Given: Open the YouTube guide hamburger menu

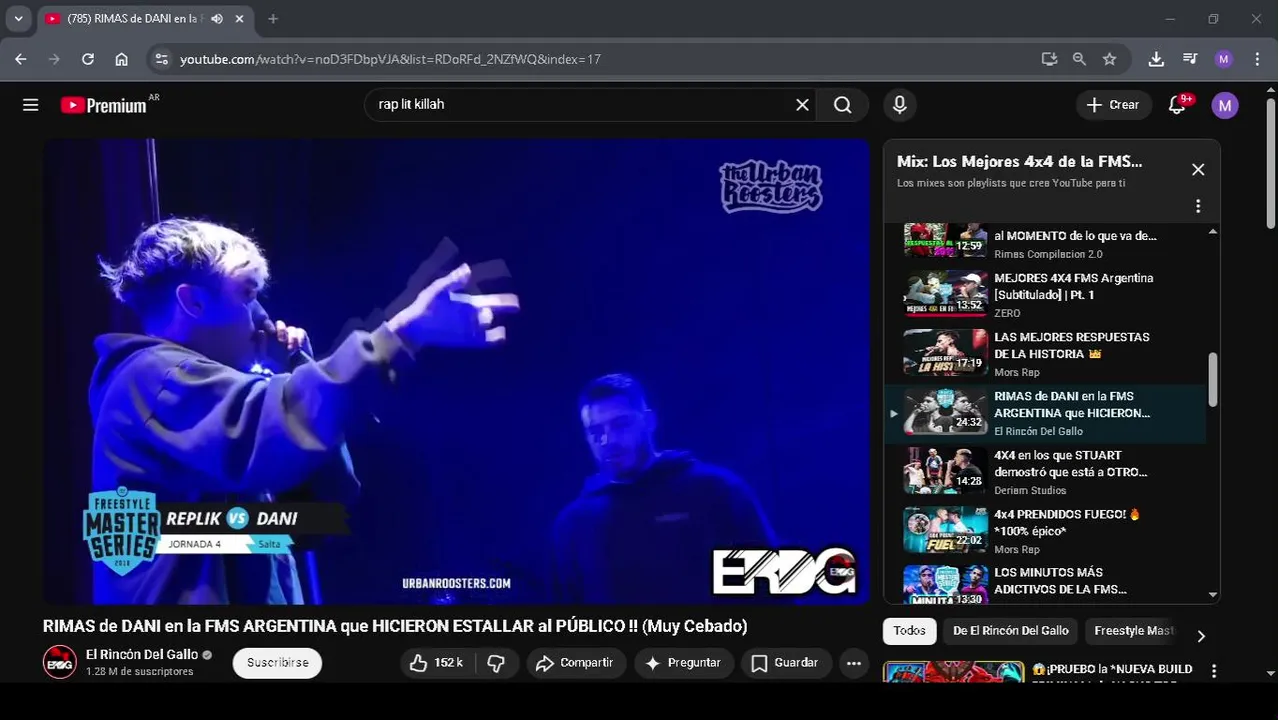Looking at the screenshot, I should (x=31, y=105).
